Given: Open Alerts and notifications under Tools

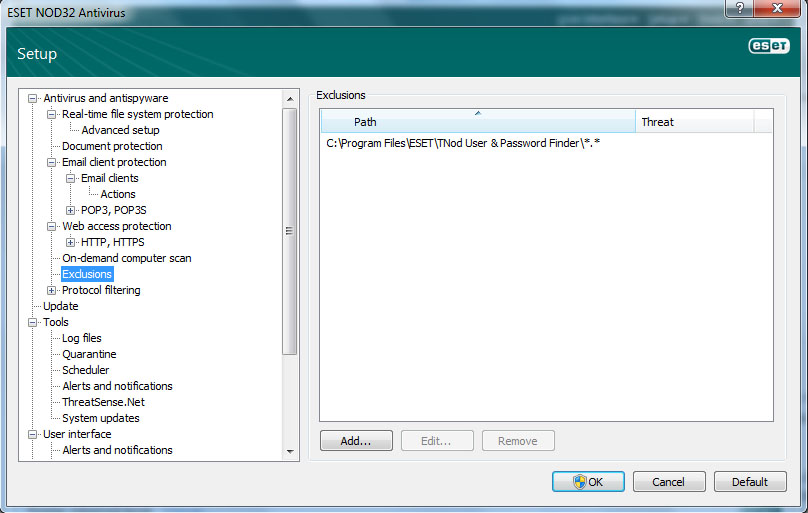Looking at the screenshot, I should (117, 386).
